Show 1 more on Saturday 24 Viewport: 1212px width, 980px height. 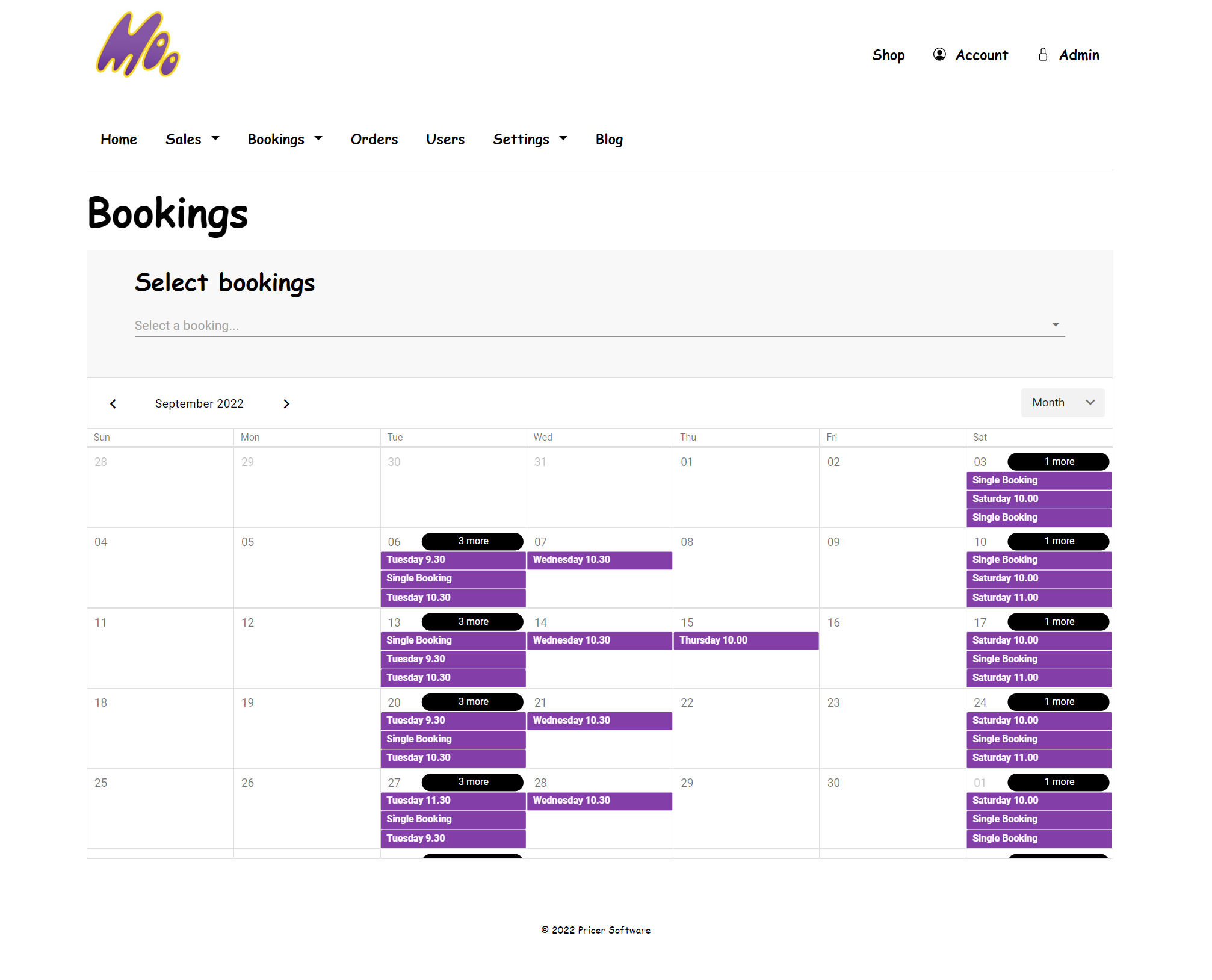pyautogui.click(x=1059, y=702)
